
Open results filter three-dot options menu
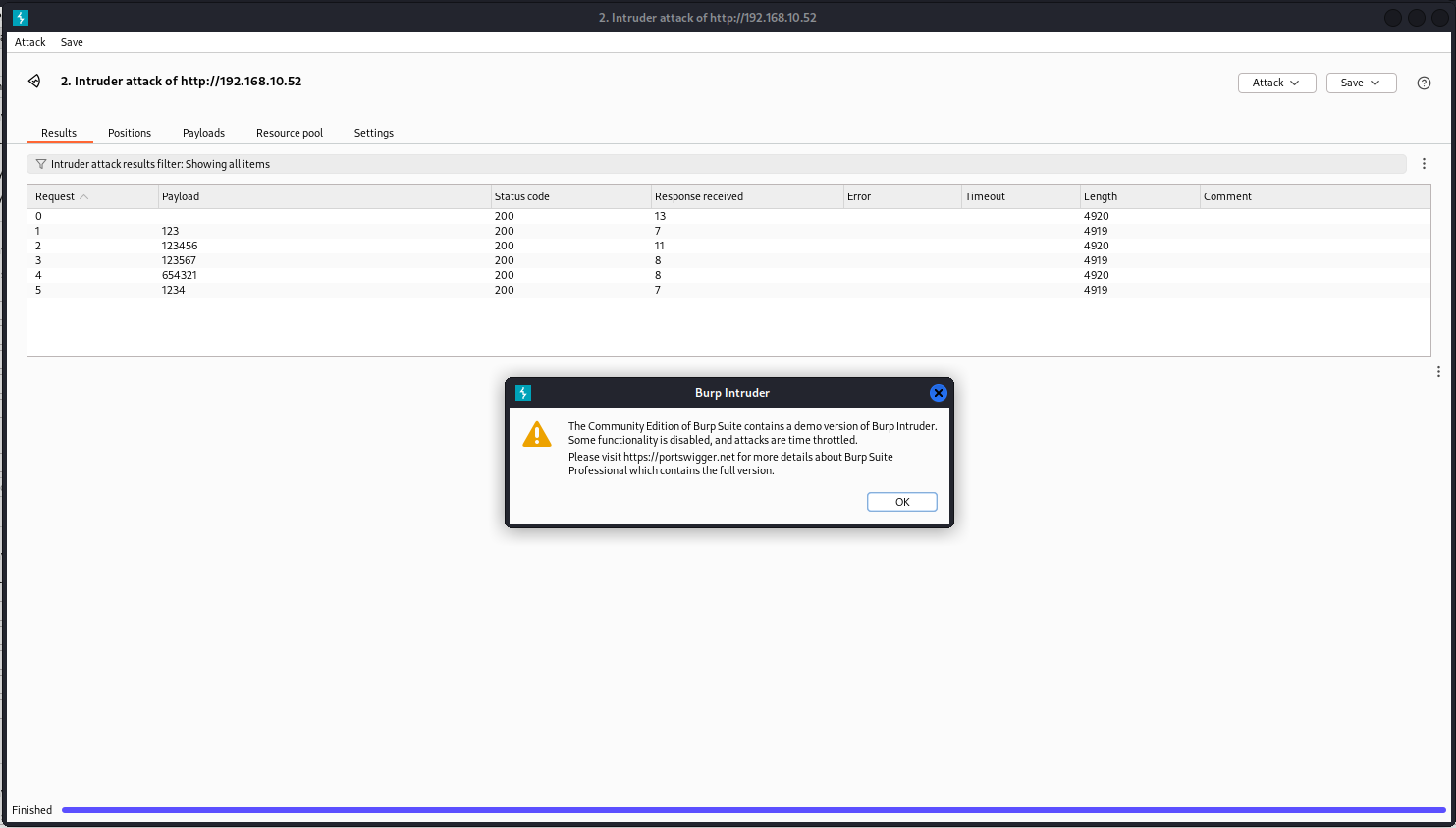[1424, 164]
